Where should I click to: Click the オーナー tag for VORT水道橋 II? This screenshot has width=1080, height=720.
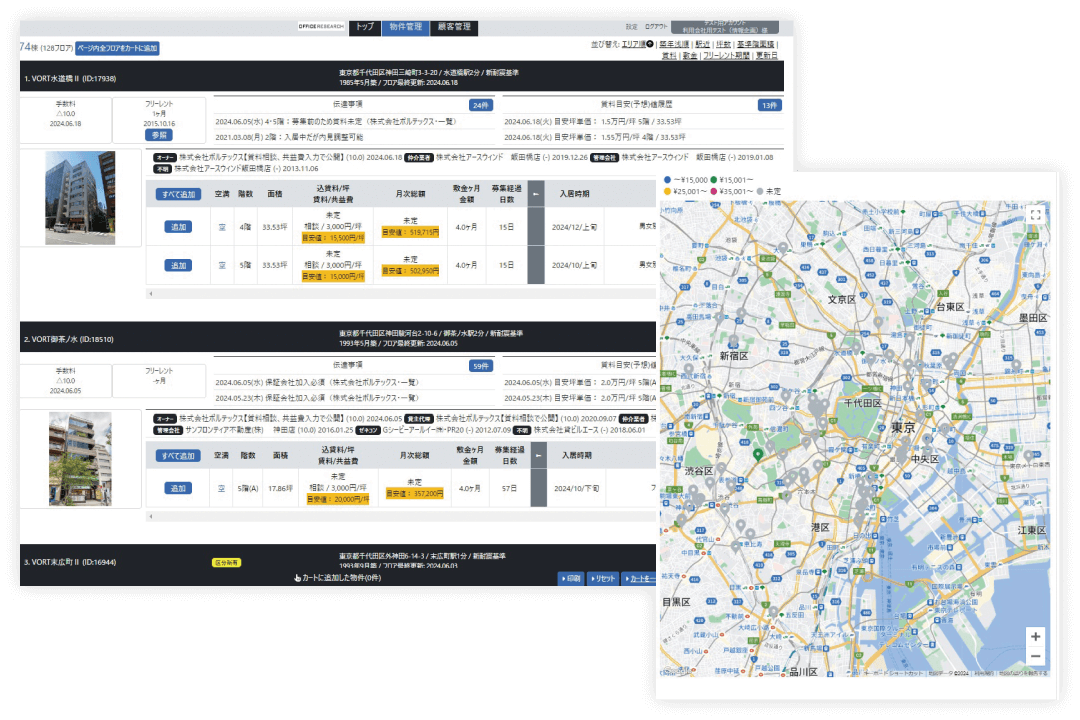[x=165, y=158]
